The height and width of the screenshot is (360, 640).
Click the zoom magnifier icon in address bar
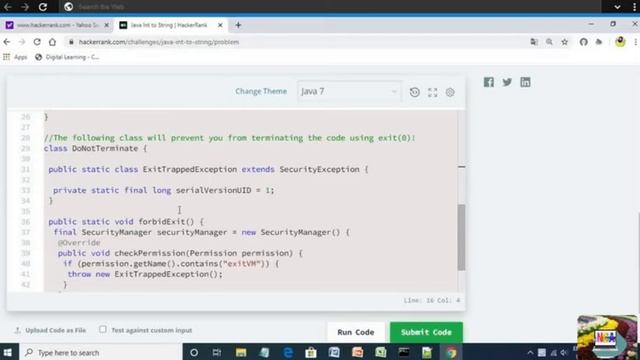click(549, 42)
